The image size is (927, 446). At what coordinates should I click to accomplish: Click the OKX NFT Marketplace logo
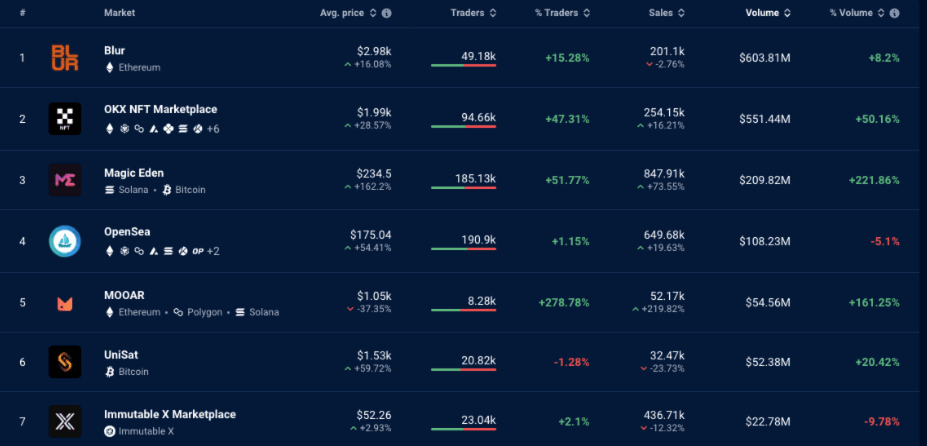pyautogui.click(x=65, y=119)
